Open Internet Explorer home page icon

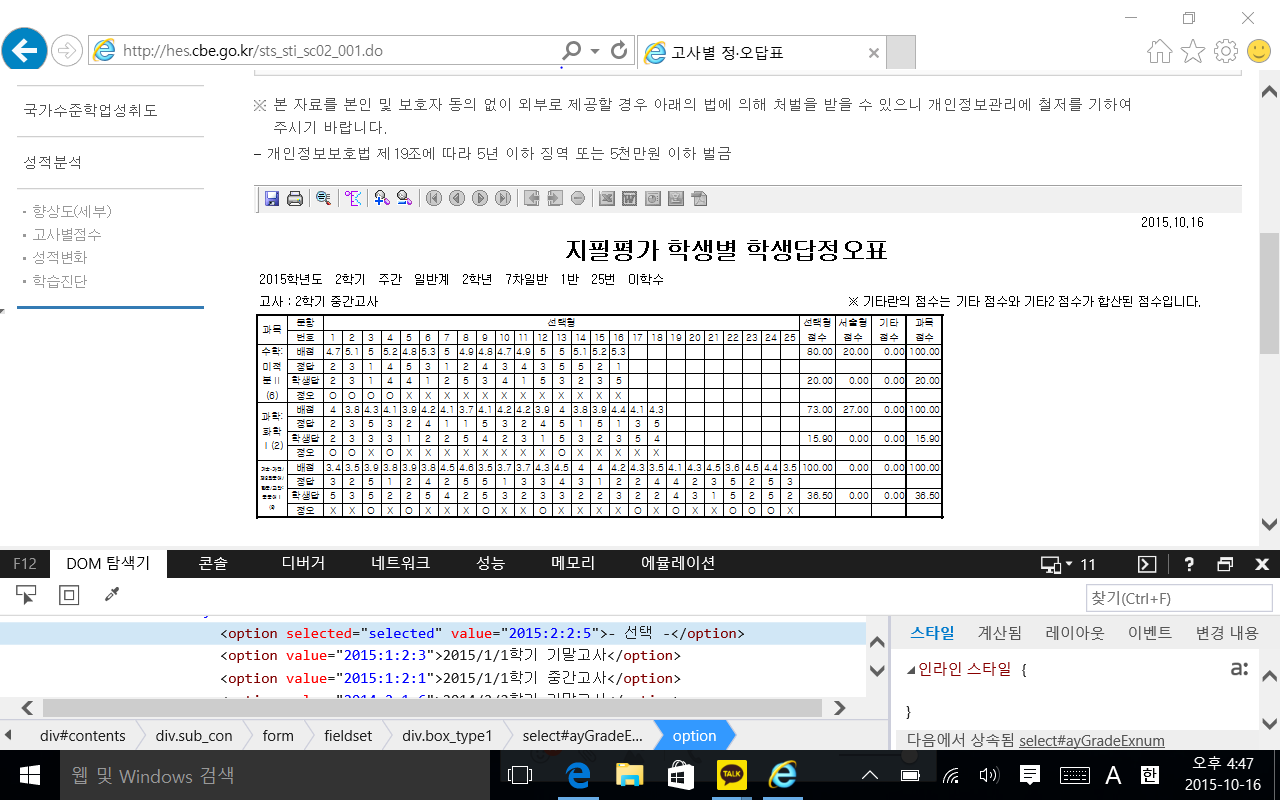pos(1159,51)
